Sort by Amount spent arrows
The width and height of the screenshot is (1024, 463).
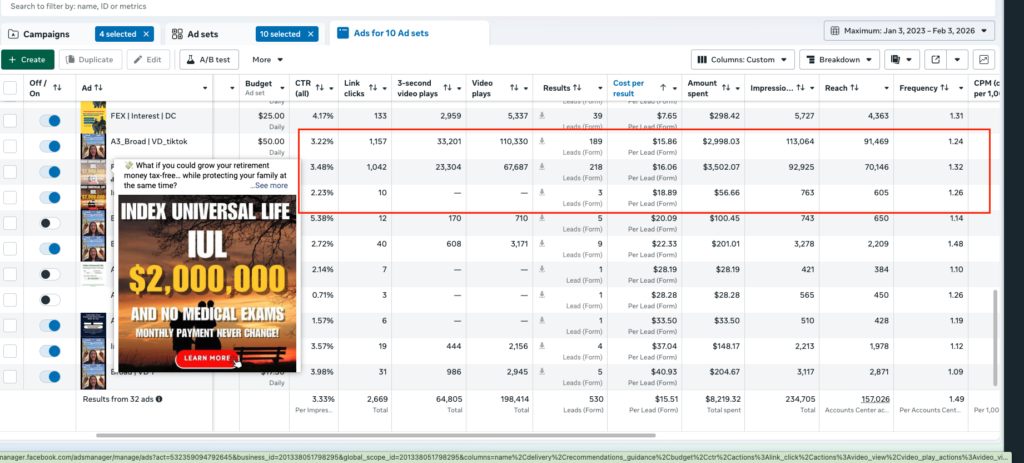point(726,88)
